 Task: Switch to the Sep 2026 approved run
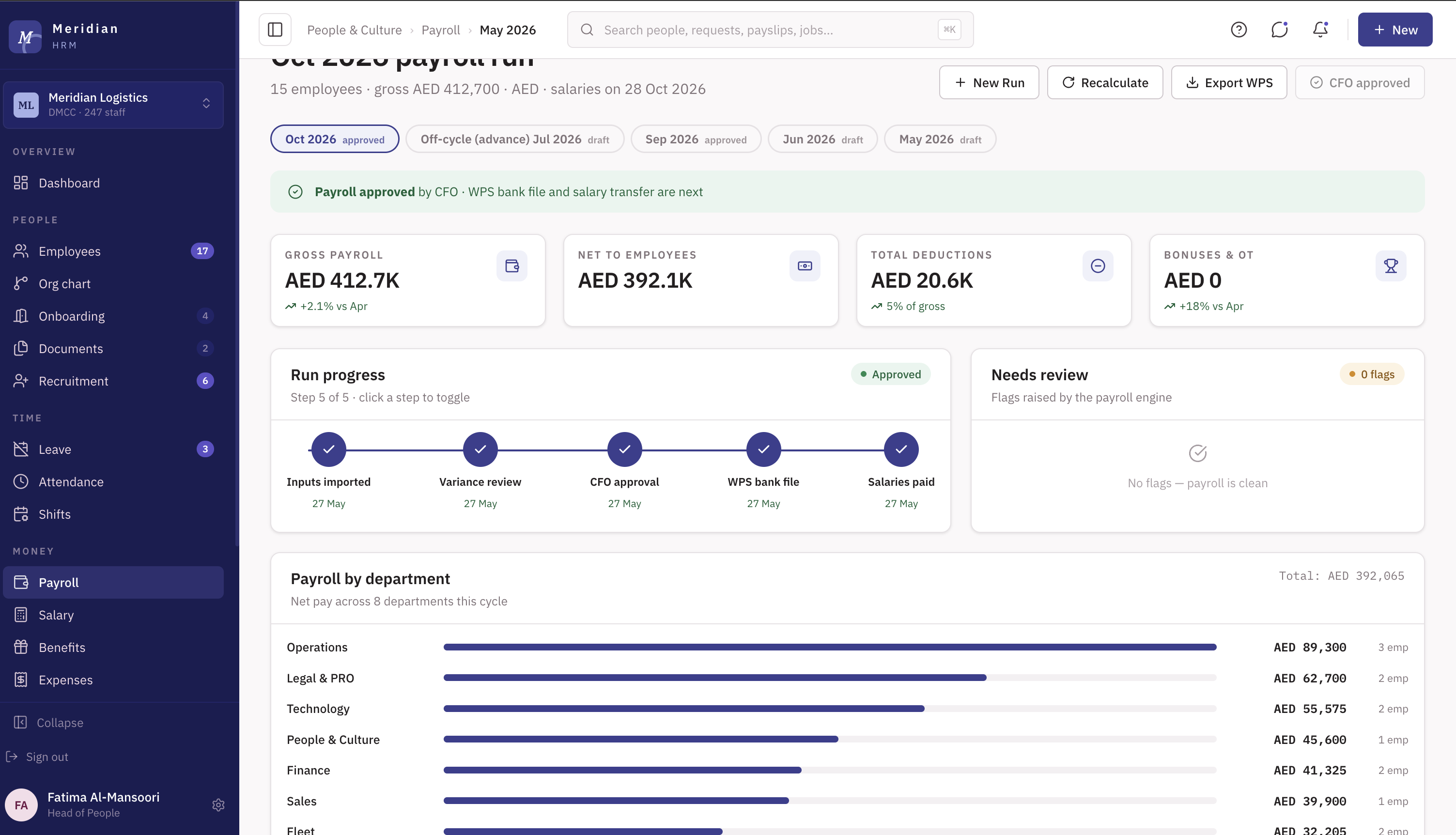pos(696,139)
